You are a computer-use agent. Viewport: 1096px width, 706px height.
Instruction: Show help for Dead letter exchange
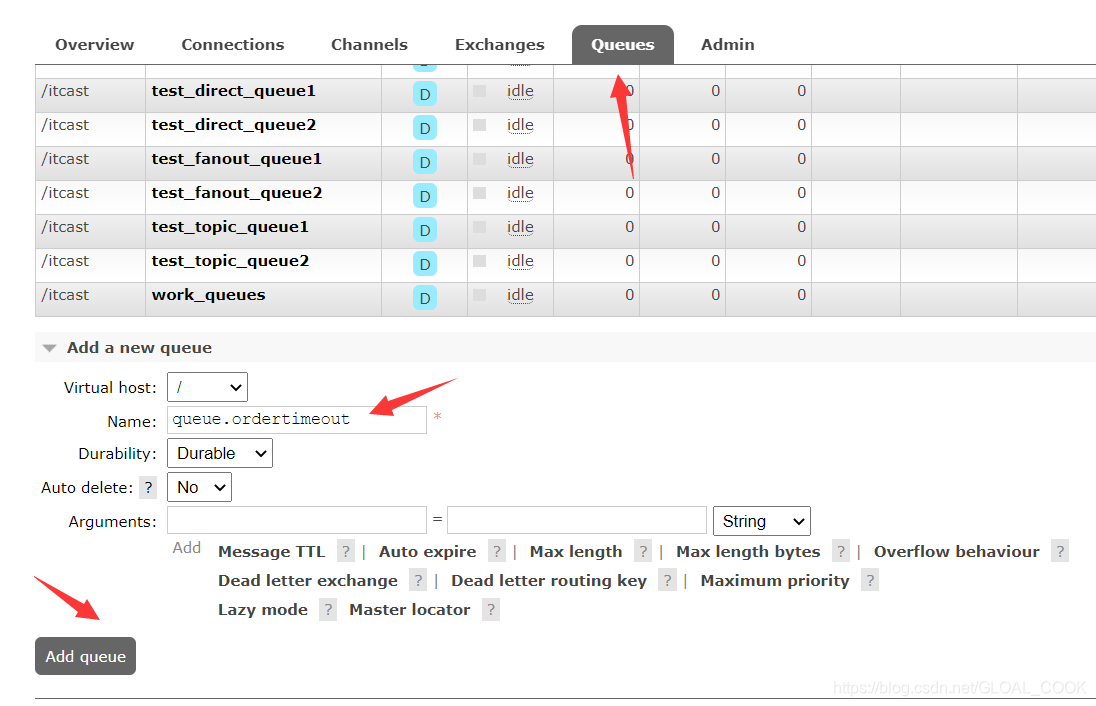tap(417, 580)
